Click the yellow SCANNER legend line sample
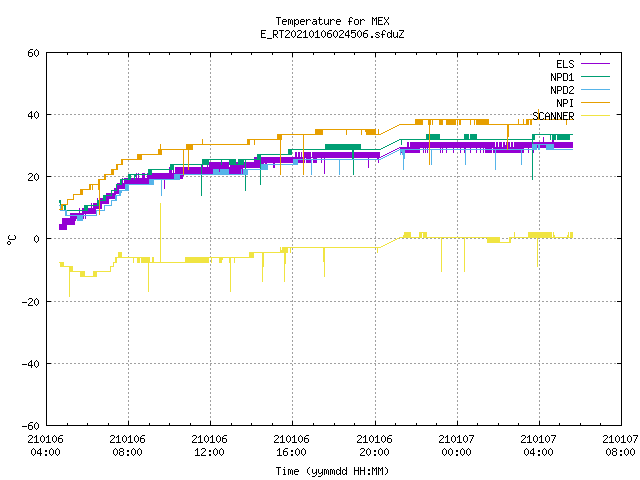 coord(595,116)
